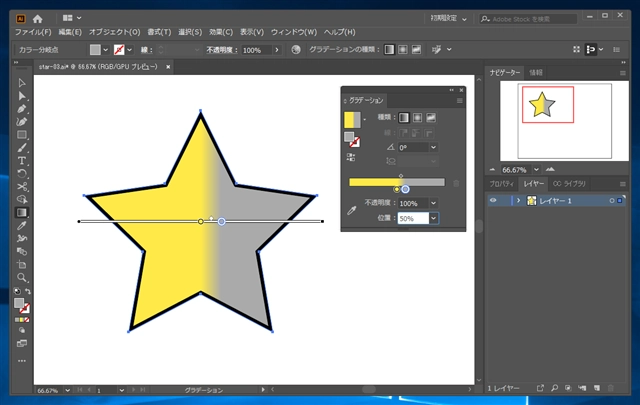The image size is (640, 405).
Task: Open Navigator zoom 66.67% dropdown
Action: pos(536,169)
